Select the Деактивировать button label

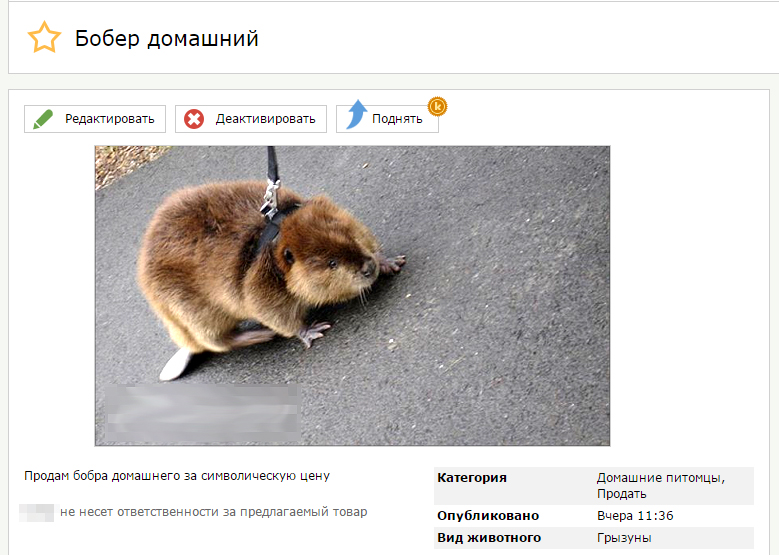(x=265, y=119)
